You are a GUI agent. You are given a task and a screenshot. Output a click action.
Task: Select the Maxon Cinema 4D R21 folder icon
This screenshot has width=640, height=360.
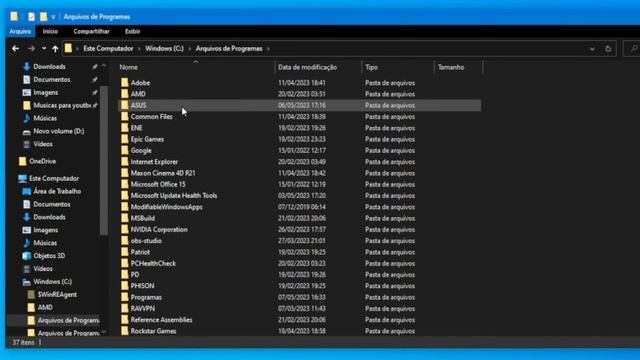[124, 173]
